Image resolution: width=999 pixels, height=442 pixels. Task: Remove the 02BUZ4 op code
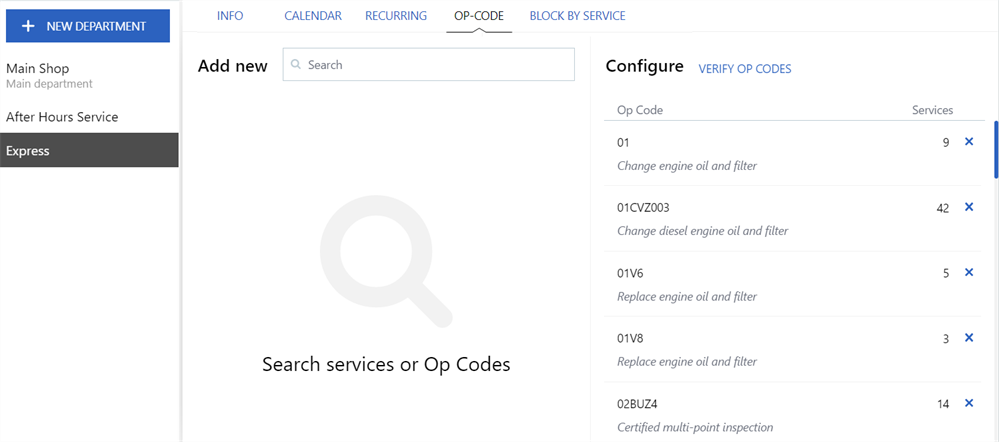(x=968, y=403)
